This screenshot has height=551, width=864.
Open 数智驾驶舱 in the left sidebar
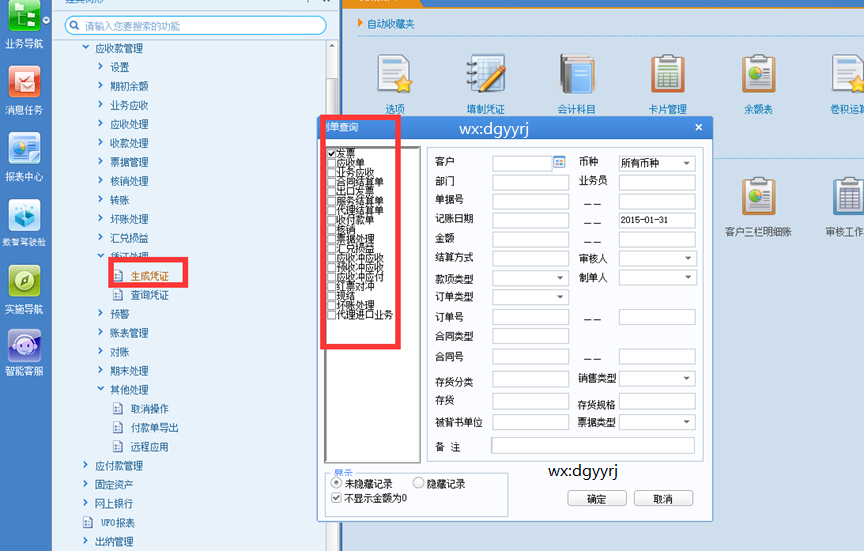coord(24,223)
